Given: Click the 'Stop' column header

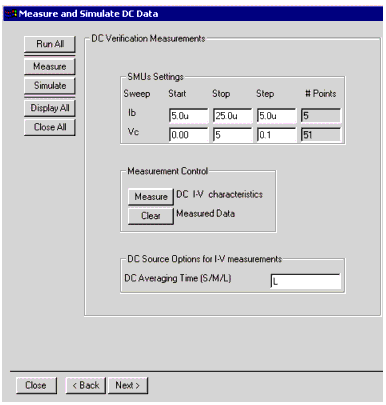Looking at the screenshot, I should pos(221,94).
